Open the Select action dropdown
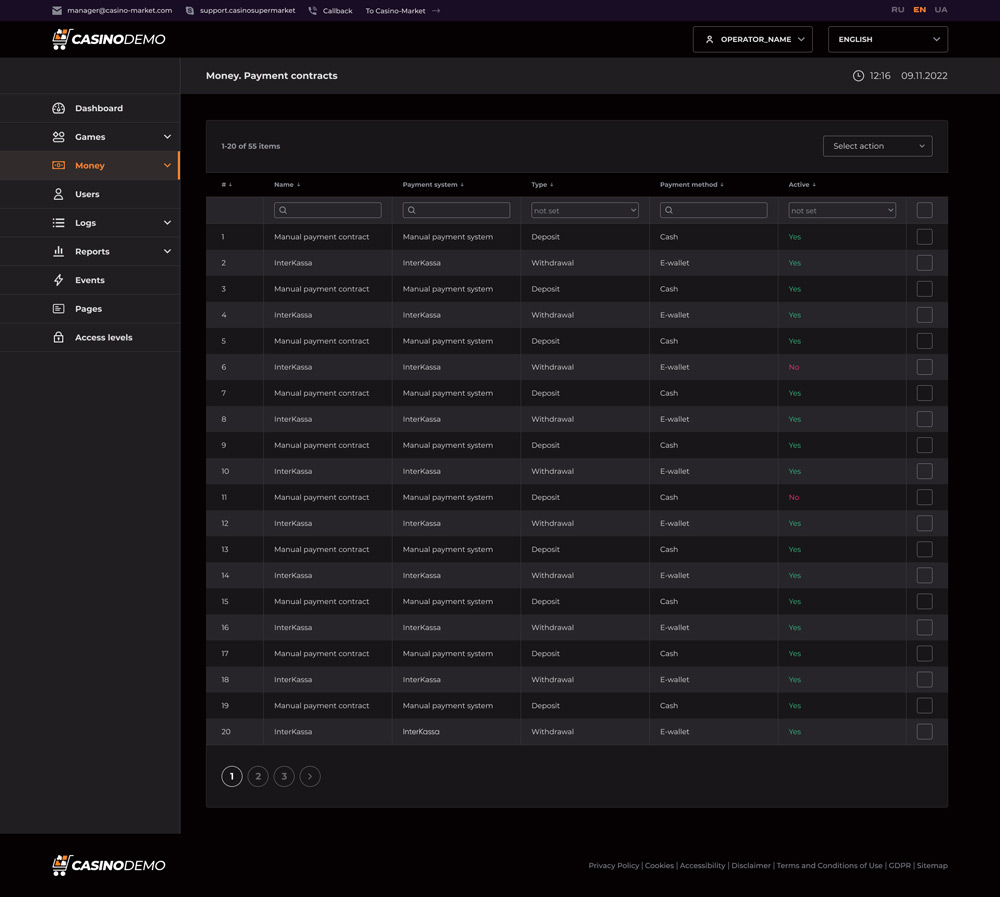The width and height of the screenshot is (1000, 897). (877, 146)
